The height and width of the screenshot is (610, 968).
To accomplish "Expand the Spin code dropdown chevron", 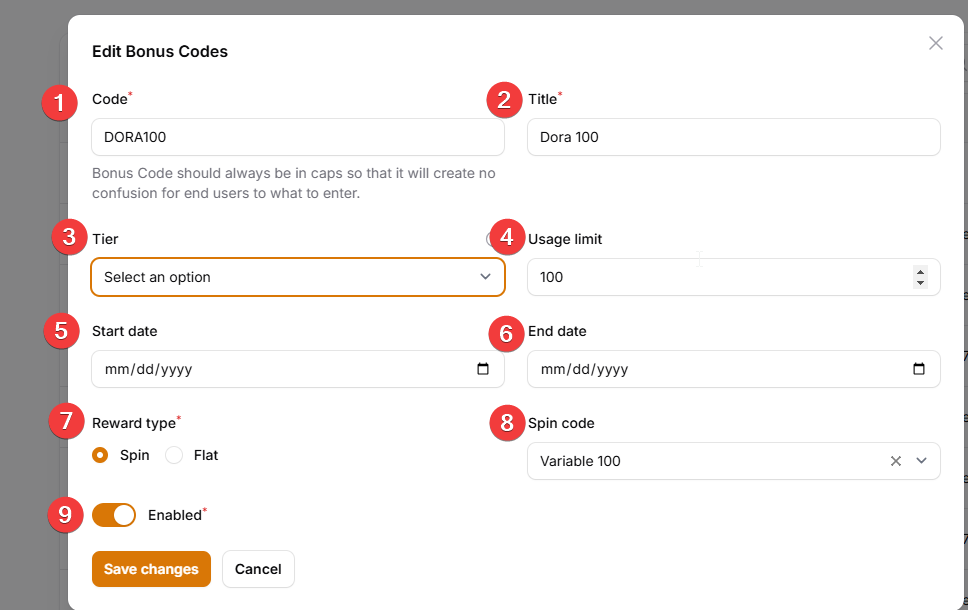I will [x=921, y=461].
